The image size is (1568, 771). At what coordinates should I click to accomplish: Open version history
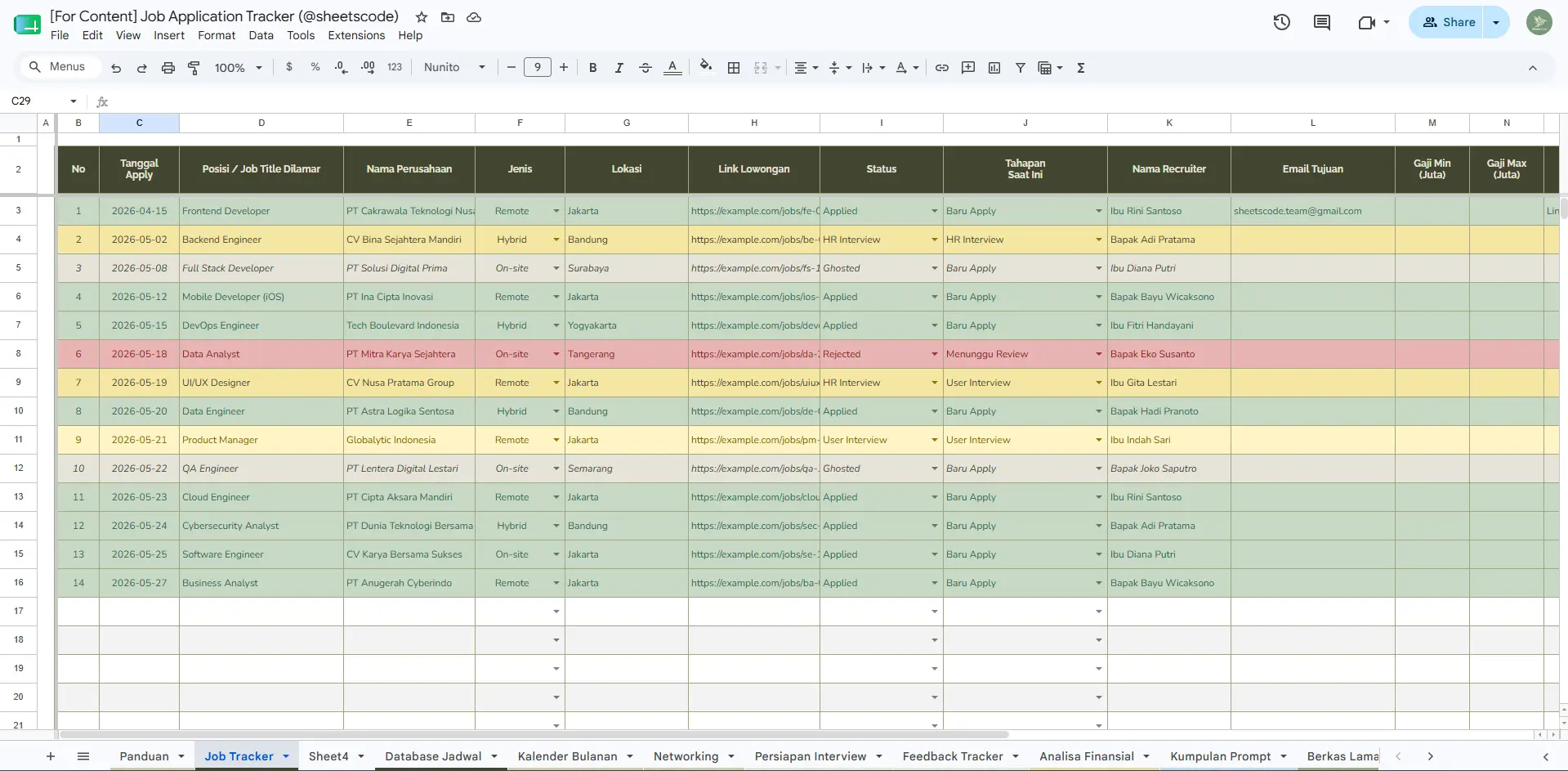1282,22
